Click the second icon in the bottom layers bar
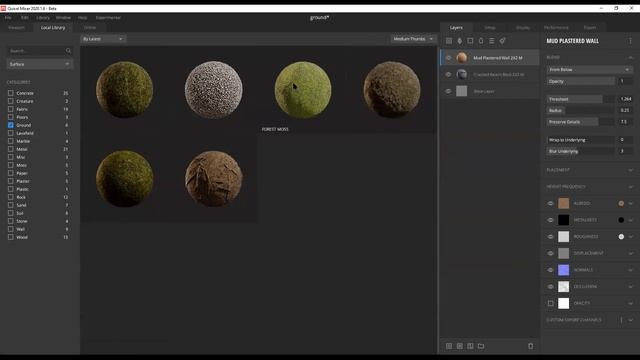 tap(460, 346)
